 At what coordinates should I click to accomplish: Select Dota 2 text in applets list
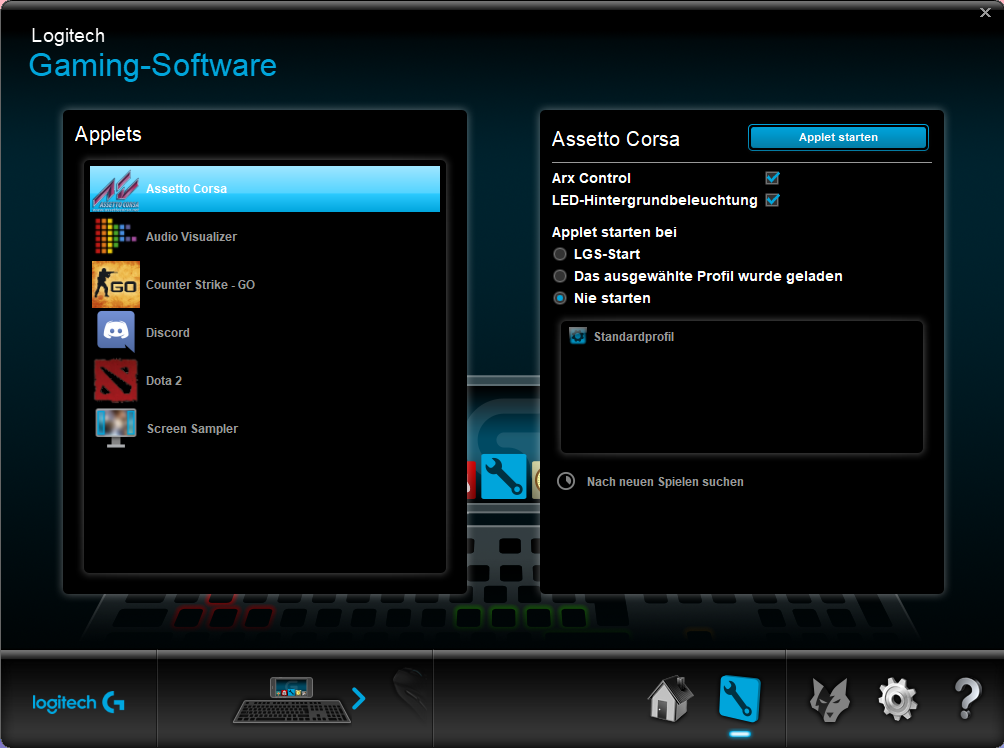[164, 381]
